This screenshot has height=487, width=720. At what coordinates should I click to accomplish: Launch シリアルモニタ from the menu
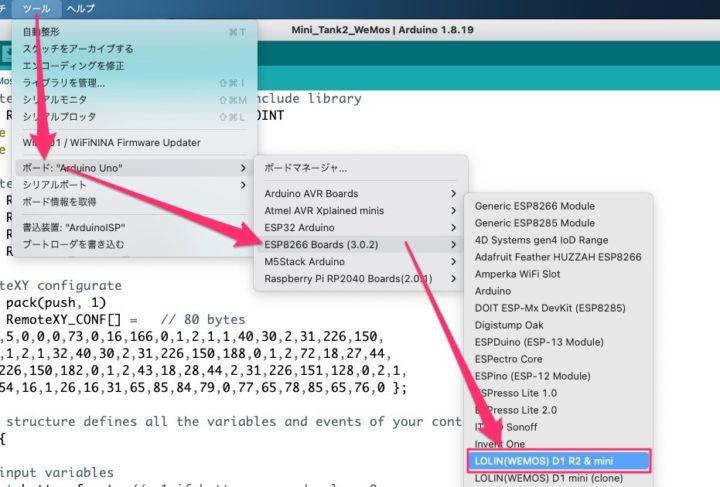point(54,99)
